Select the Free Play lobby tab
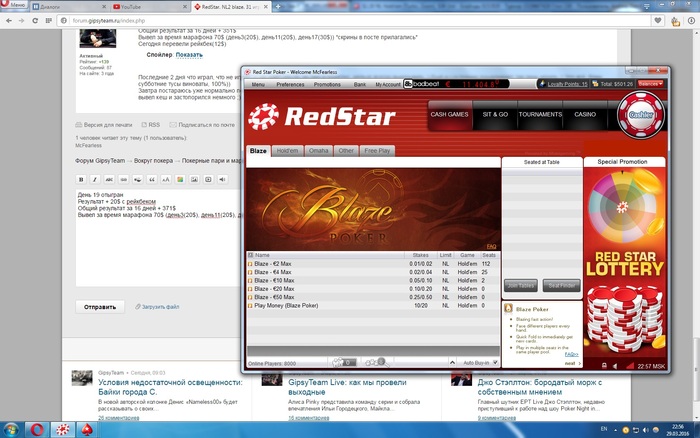Image resolution: width=700 pixels, height=438 pixels. [x=377, y=151]
